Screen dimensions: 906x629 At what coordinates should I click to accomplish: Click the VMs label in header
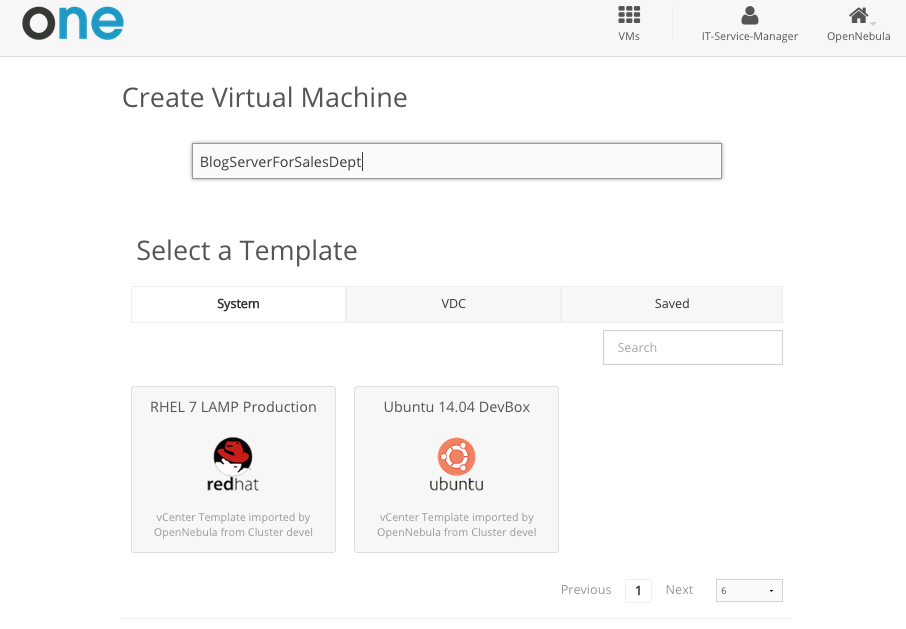coord(629,36)
